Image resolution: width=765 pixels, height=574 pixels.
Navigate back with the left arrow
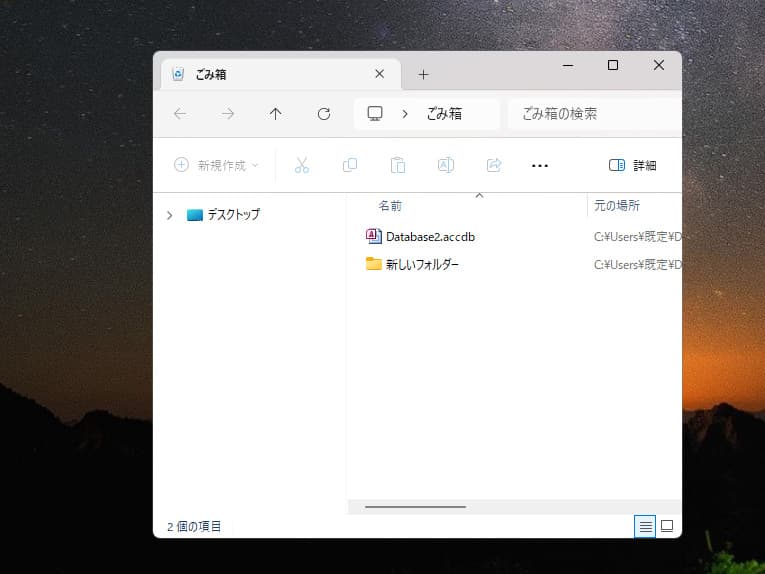[180, 114]
